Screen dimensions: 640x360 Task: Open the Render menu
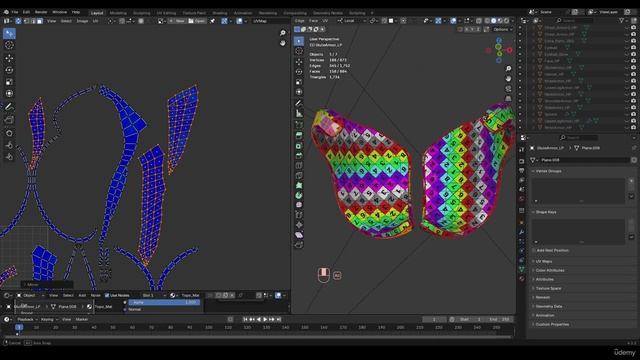41,12
